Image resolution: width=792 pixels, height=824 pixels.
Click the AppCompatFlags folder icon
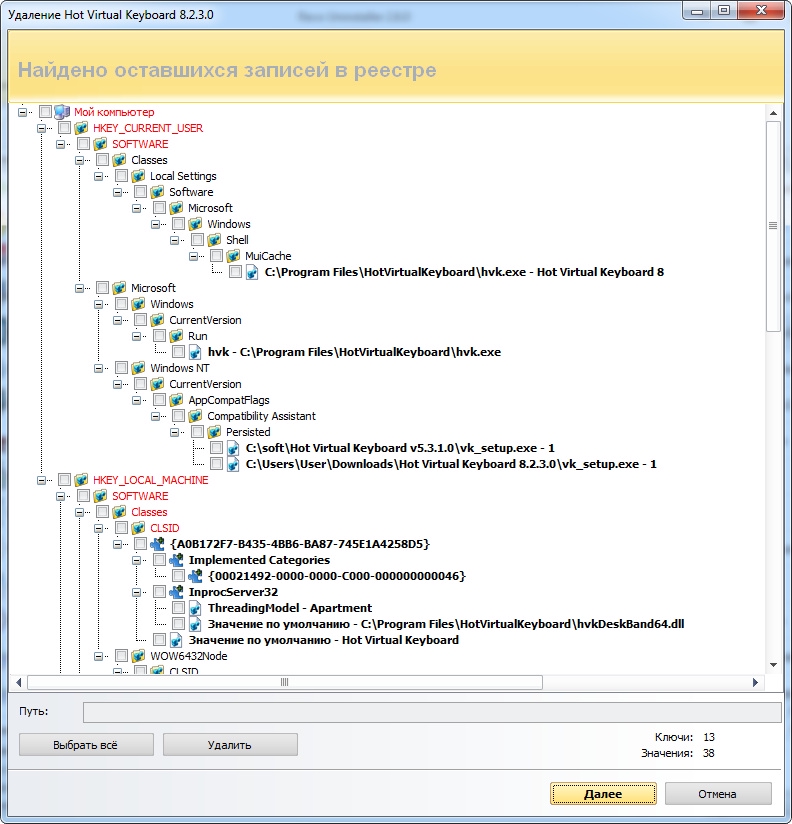176,400
